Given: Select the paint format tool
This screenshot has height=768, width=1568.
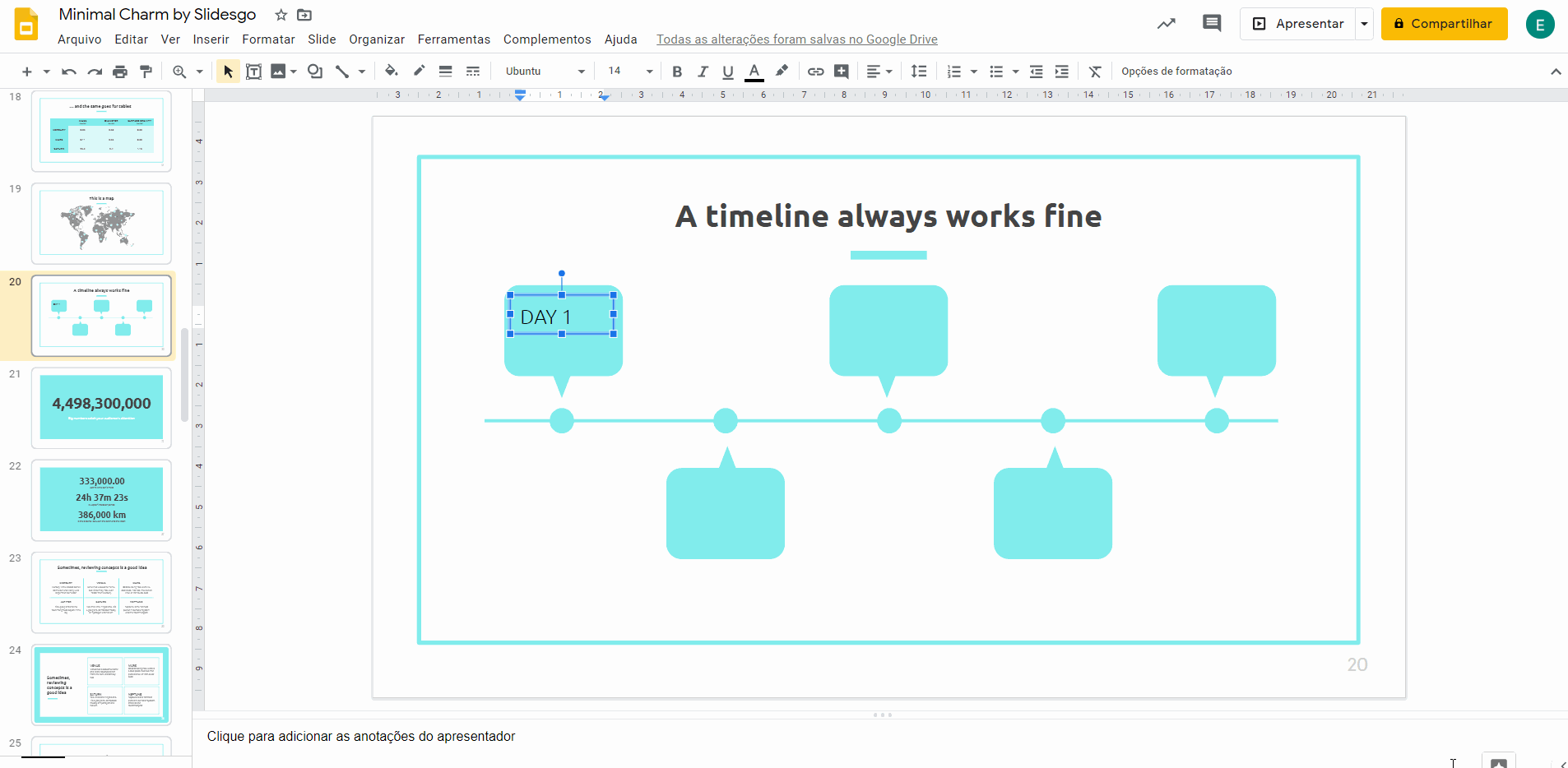Looking at the screenshot, I should click(146, 72).
